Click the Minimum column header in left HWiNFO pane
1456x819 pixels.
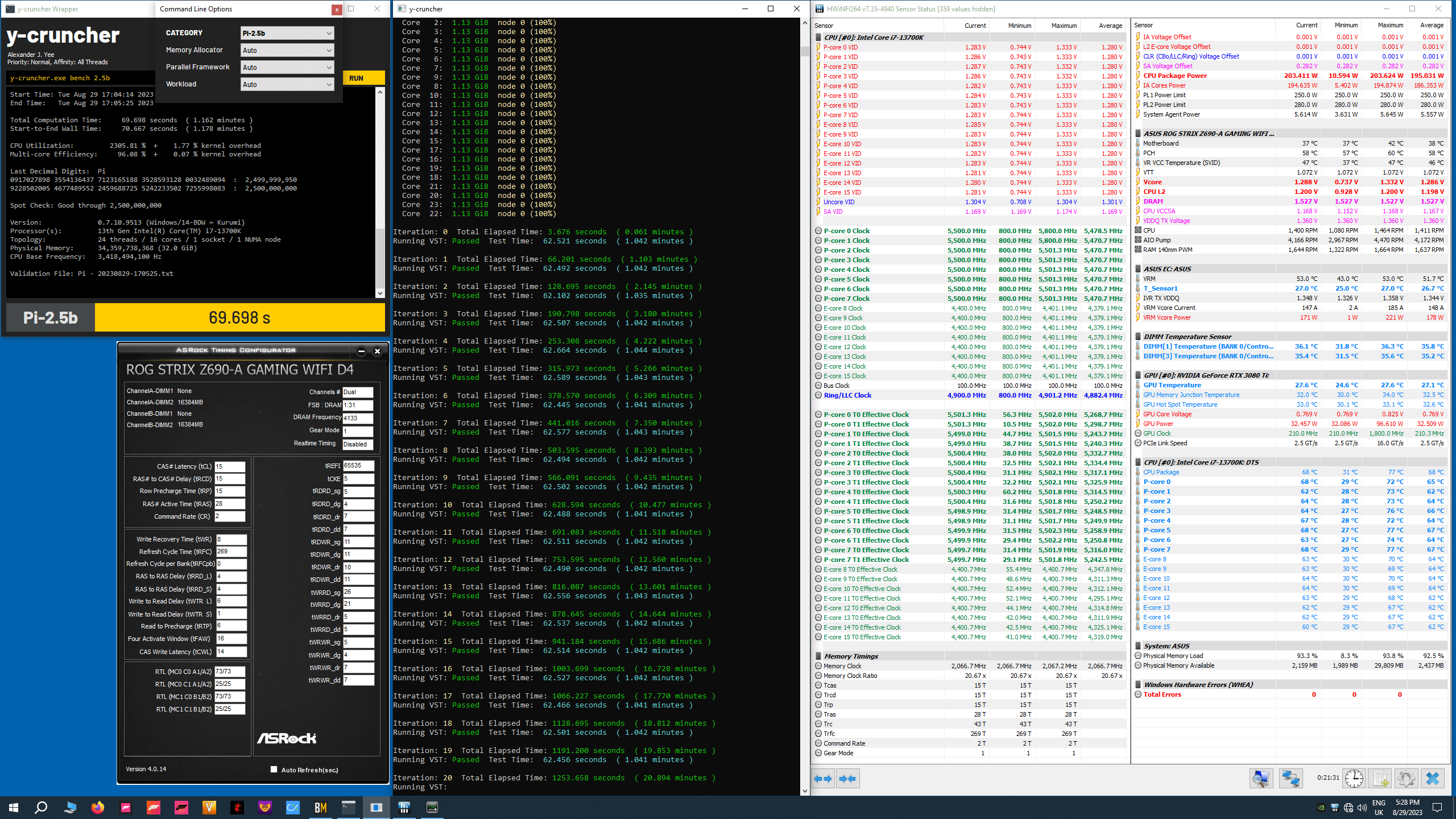click(1012, 26)
